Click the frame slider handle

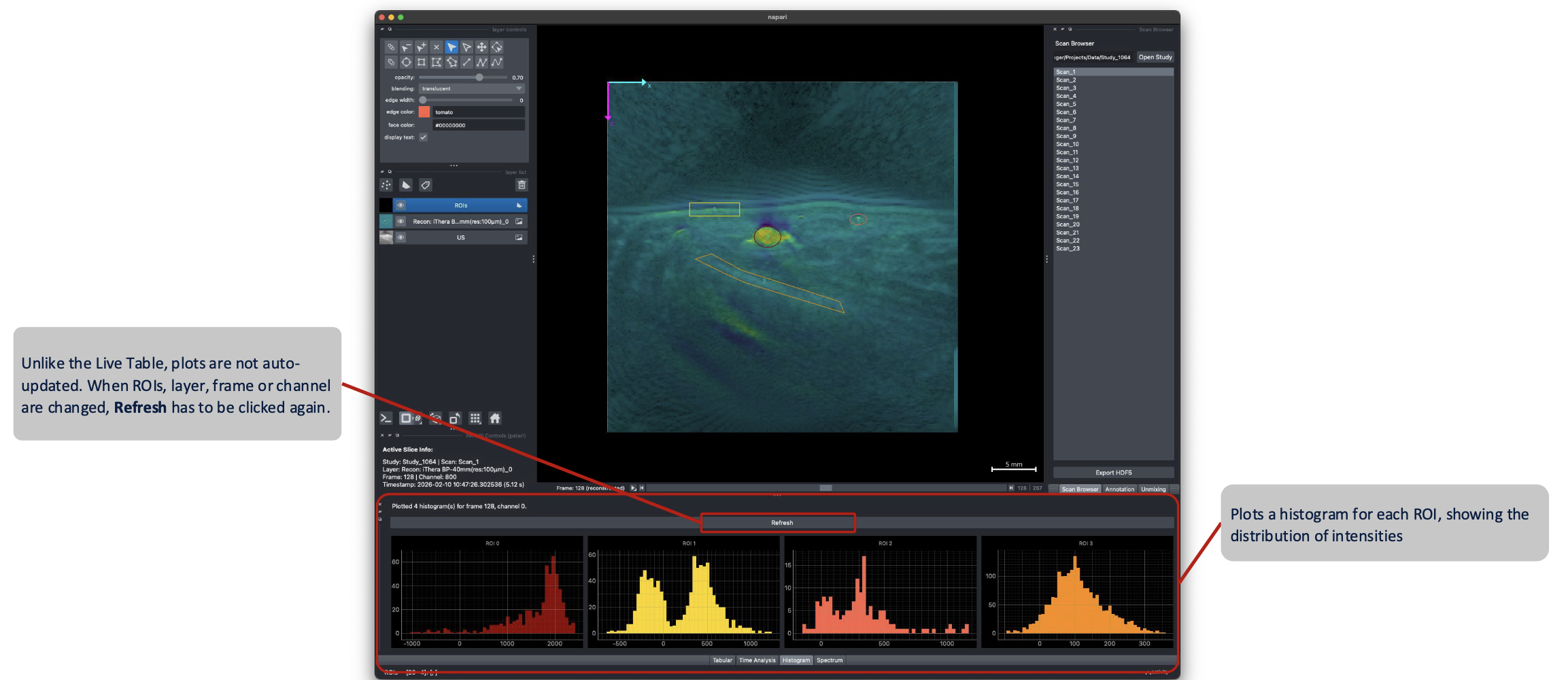click(825, 488)
